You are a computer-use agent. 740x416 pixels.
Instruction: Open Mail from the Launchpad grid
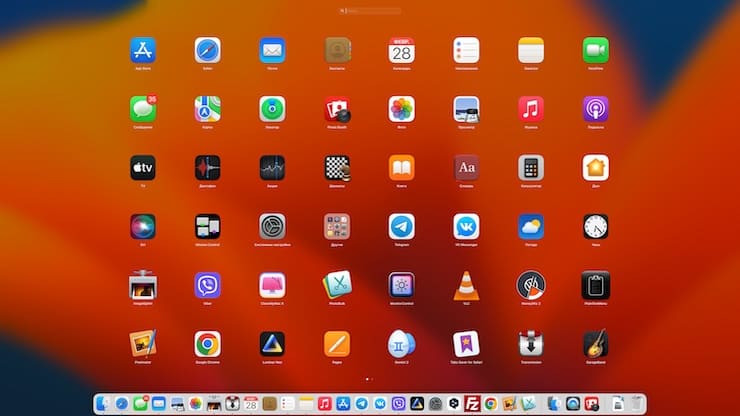[x=272, y=50]
